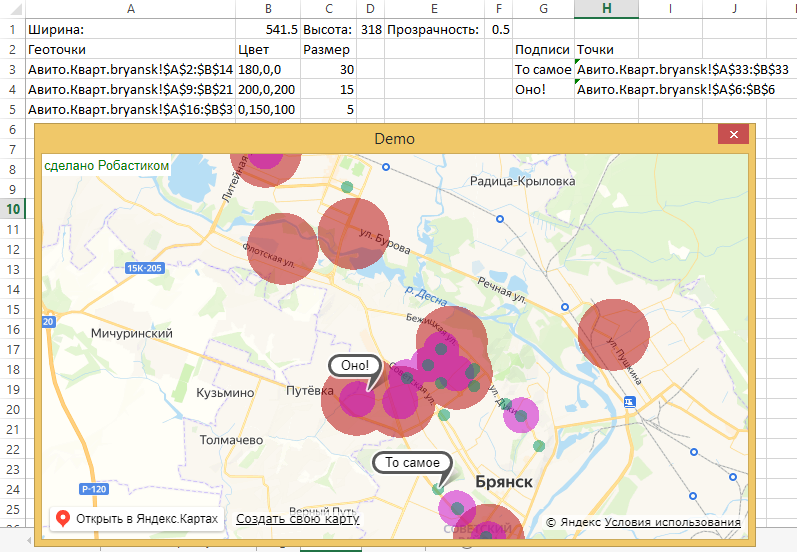Select cell E1 labeled Прозрачность:
This screenshot has width=797, height=552.
[434, 29]
